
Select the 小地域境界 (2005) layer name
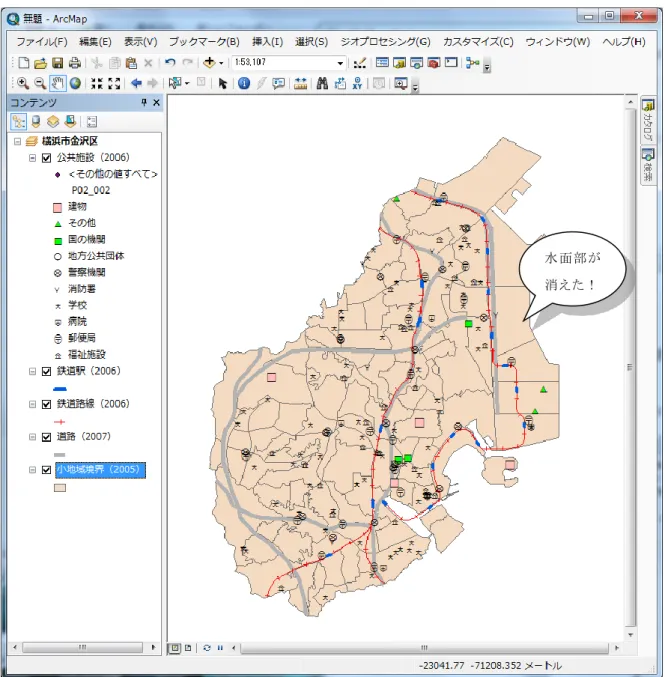coord(100,470)
